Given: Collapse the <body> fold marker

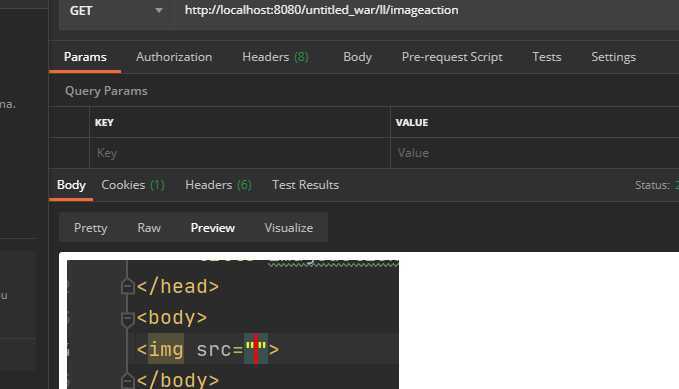Looking at the screenshot, I should [128, 319].
